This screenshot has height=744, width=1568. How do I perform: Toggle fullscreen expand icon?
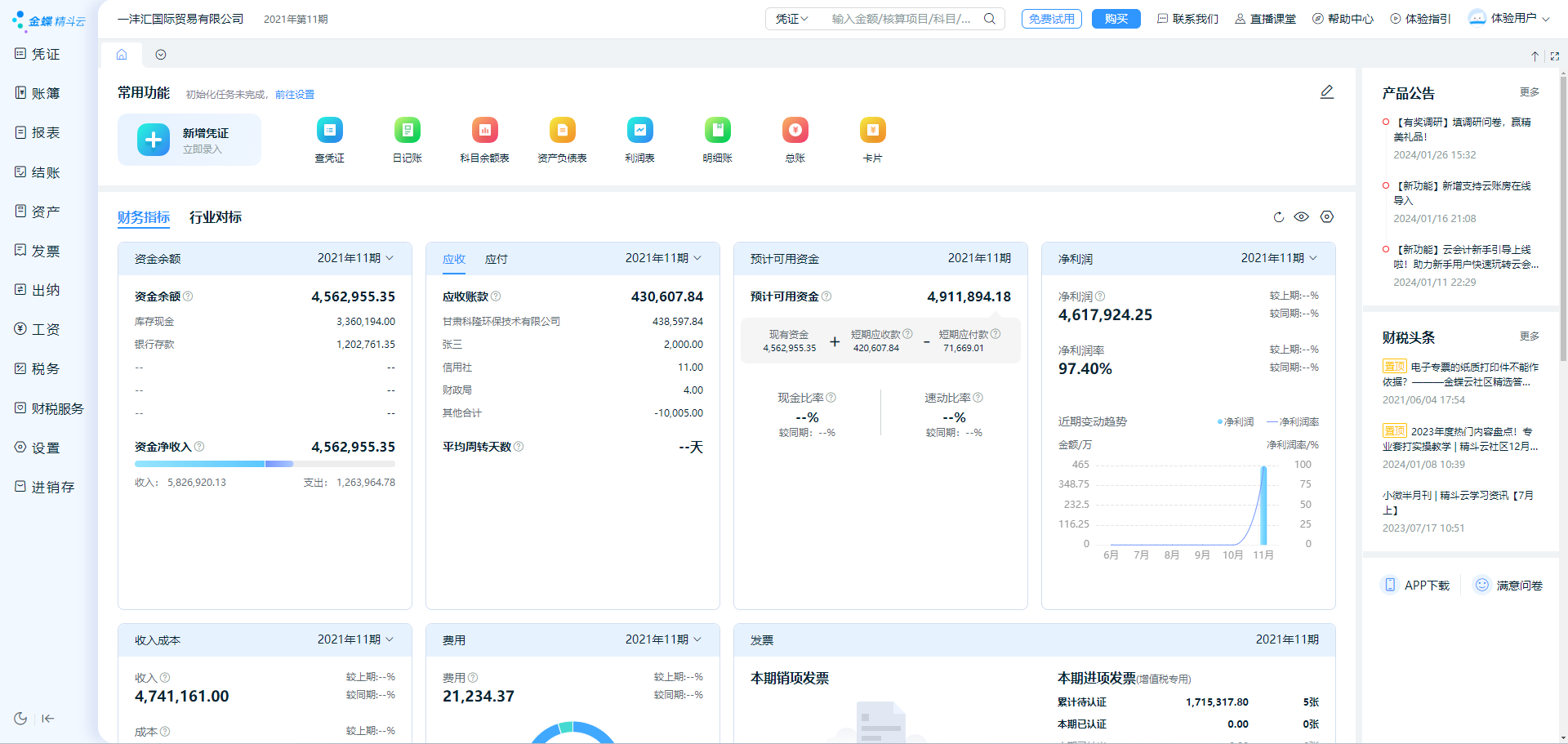click(x=1555, y=56)
